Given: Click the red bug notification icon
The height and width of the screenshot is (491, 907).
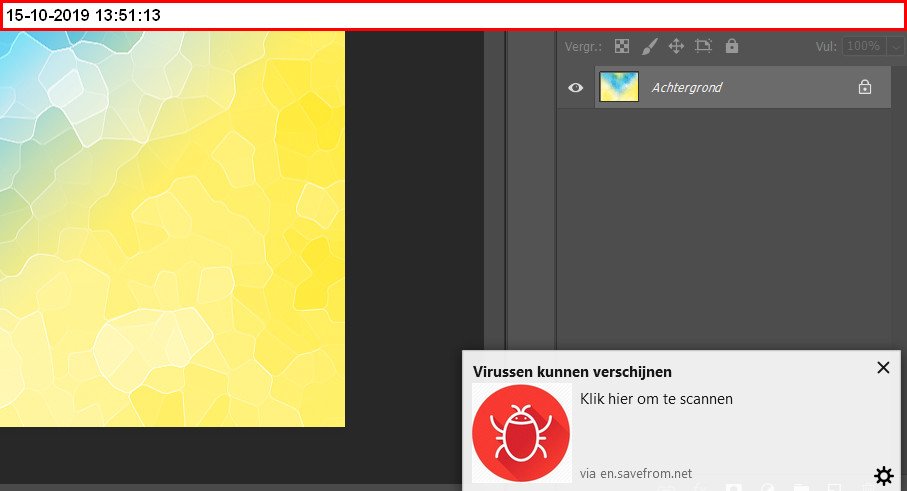Looking at the screenshot, I should point(521,433).
